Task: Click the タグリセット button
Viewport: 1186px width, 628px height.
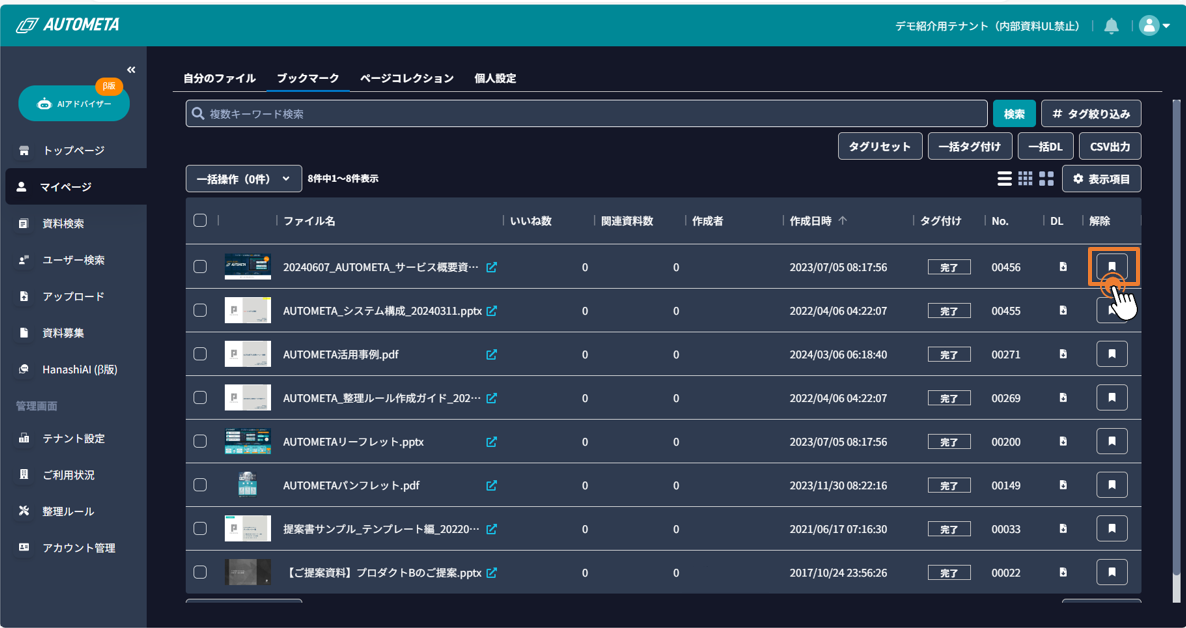Action: click(x=880, y=147)
